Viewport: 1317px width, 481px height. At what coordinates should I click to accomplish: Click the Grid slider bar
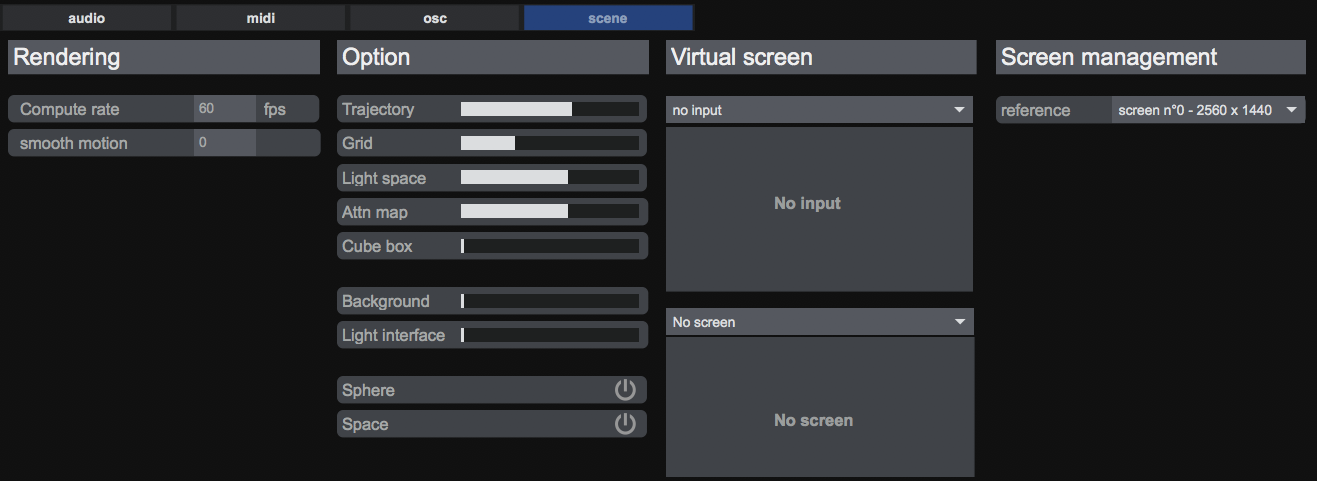549,144
